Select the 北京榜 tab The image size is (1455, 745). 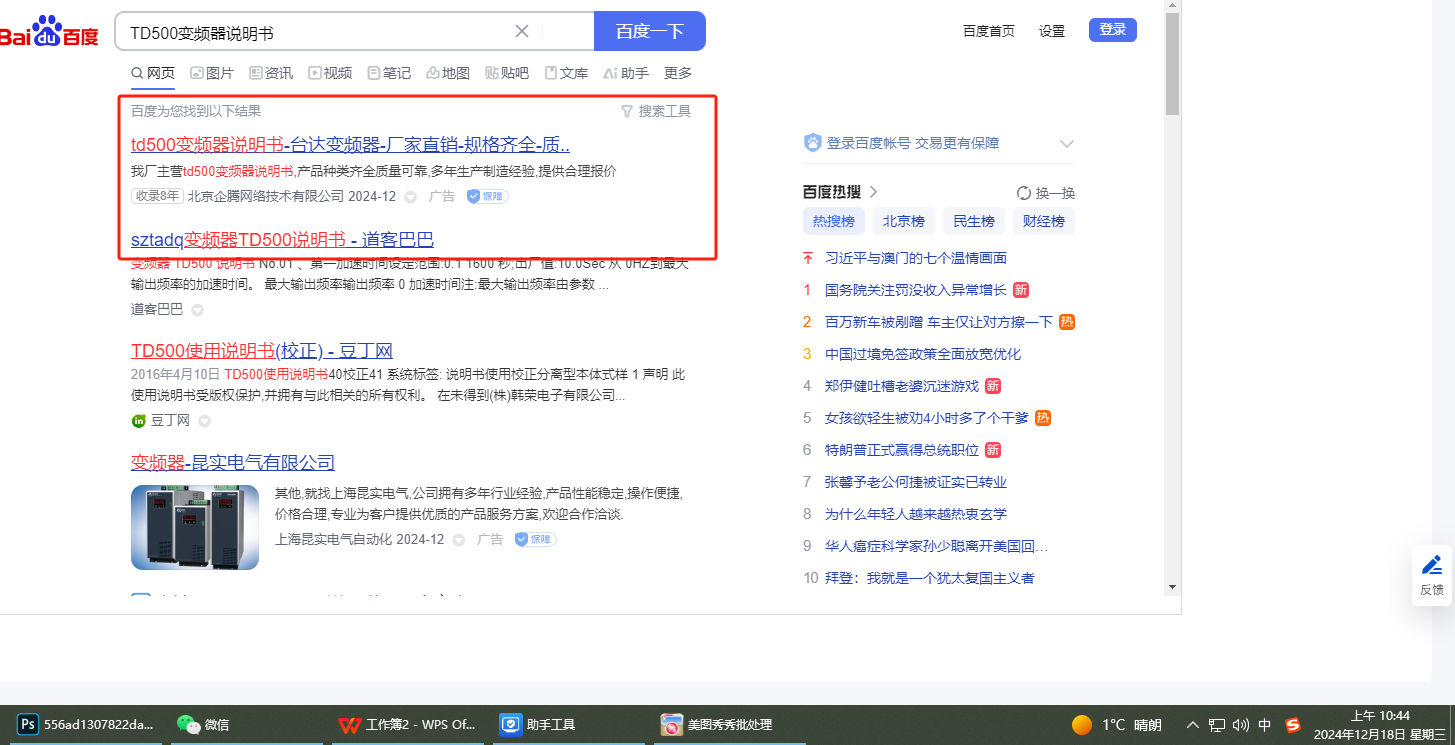(904, 221)
